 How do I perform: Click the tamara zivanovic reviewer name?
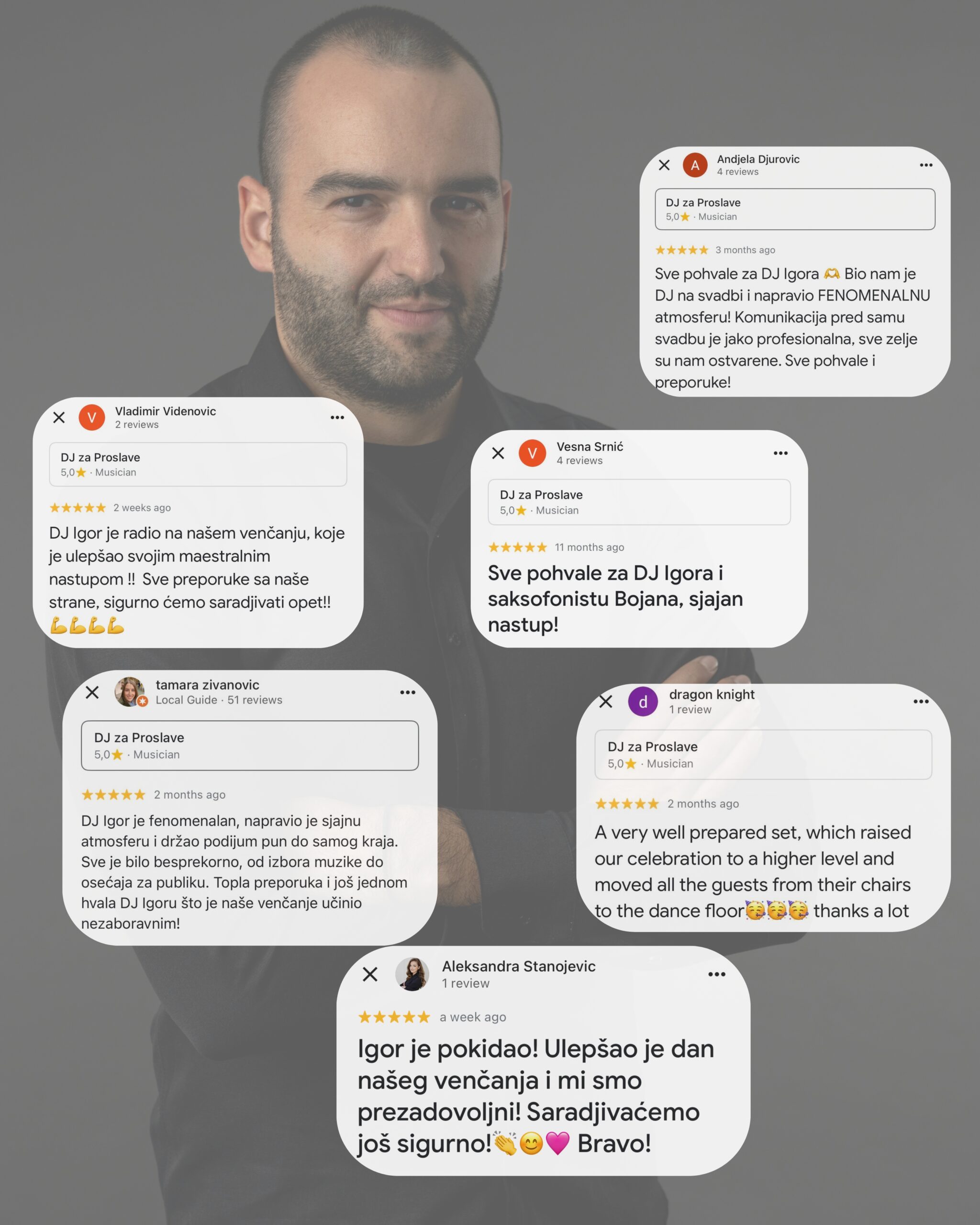(x=207, y=685)
